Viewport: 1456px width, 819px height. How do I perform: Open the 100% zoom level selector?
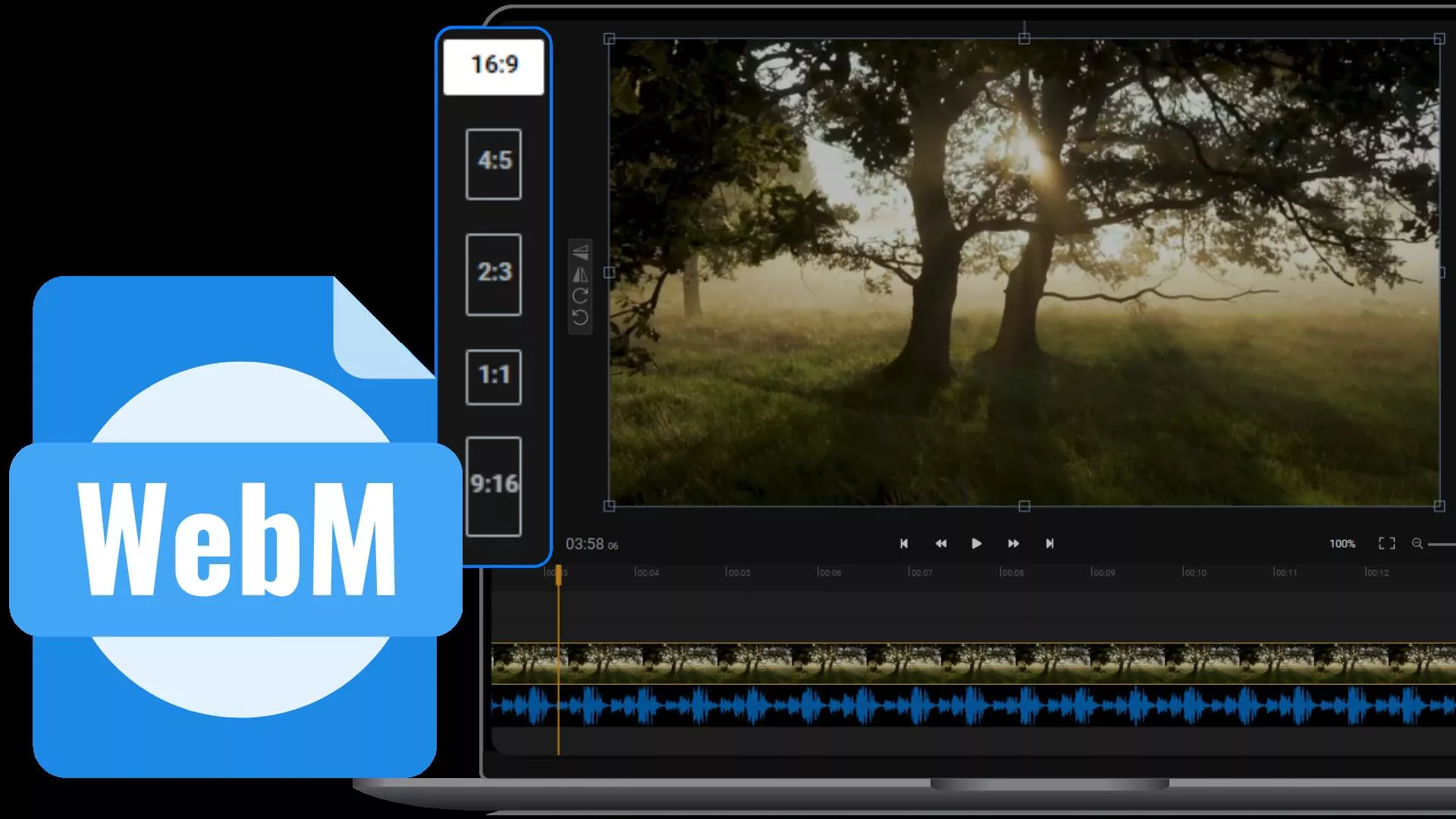[1342, 543]
